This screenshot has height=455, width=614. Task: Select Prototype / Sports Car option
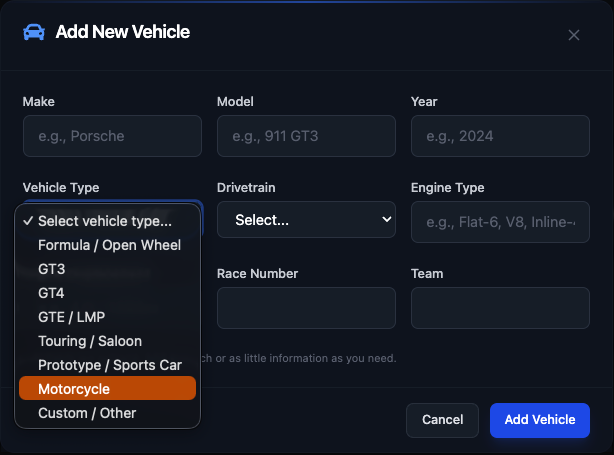tap(109, 365)
